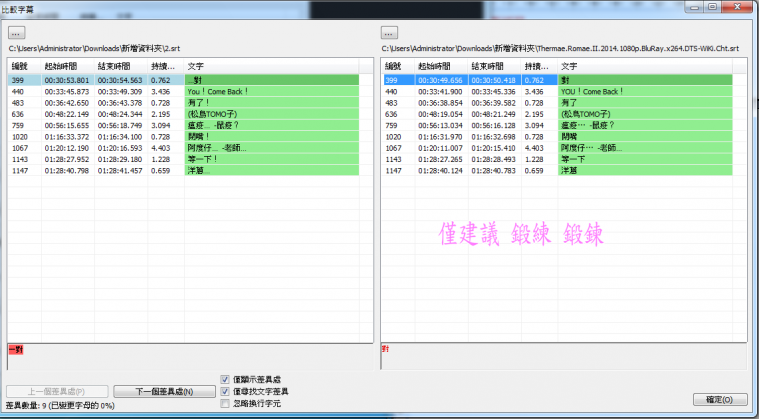Toggle 僅顯示差異處 checkbox
Screen dimensions: 759x419
click(x=225, y=379)
